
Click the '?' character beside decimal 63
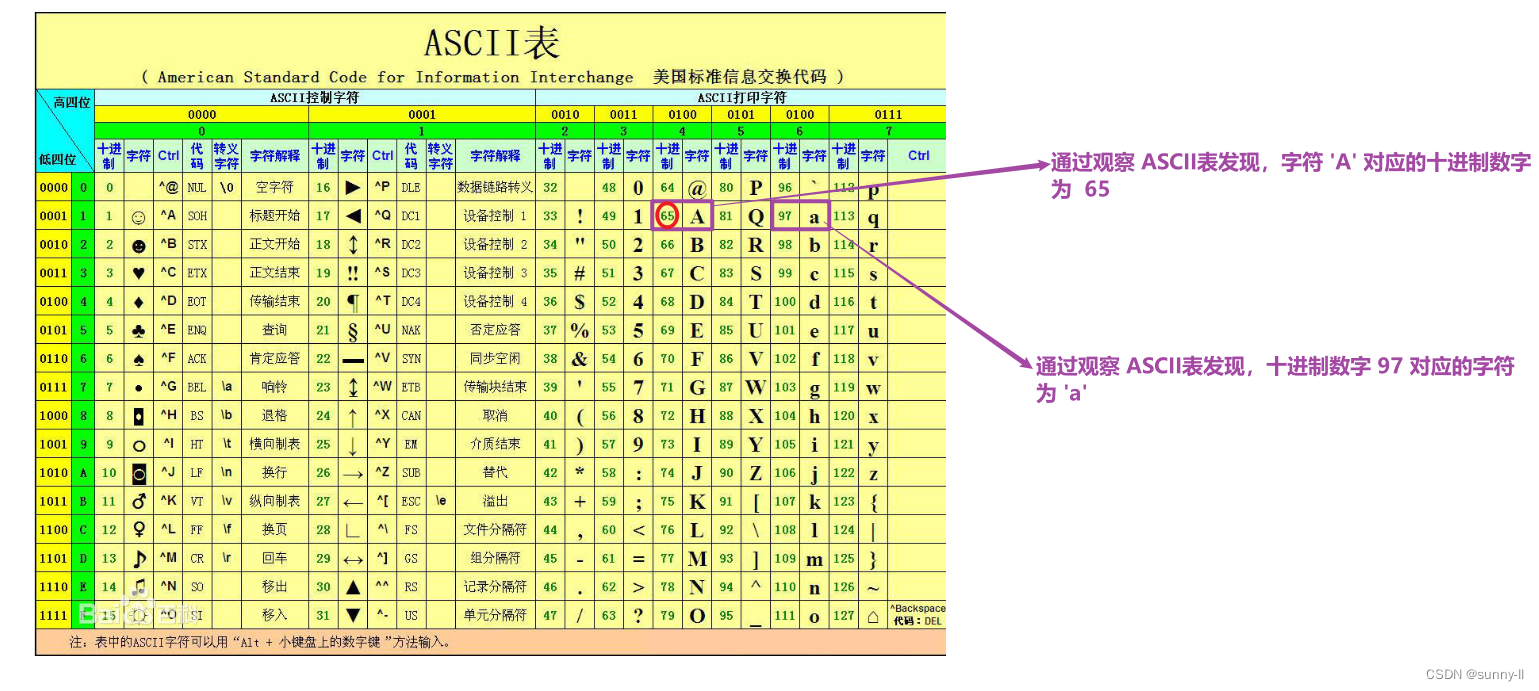coord(638,615)
